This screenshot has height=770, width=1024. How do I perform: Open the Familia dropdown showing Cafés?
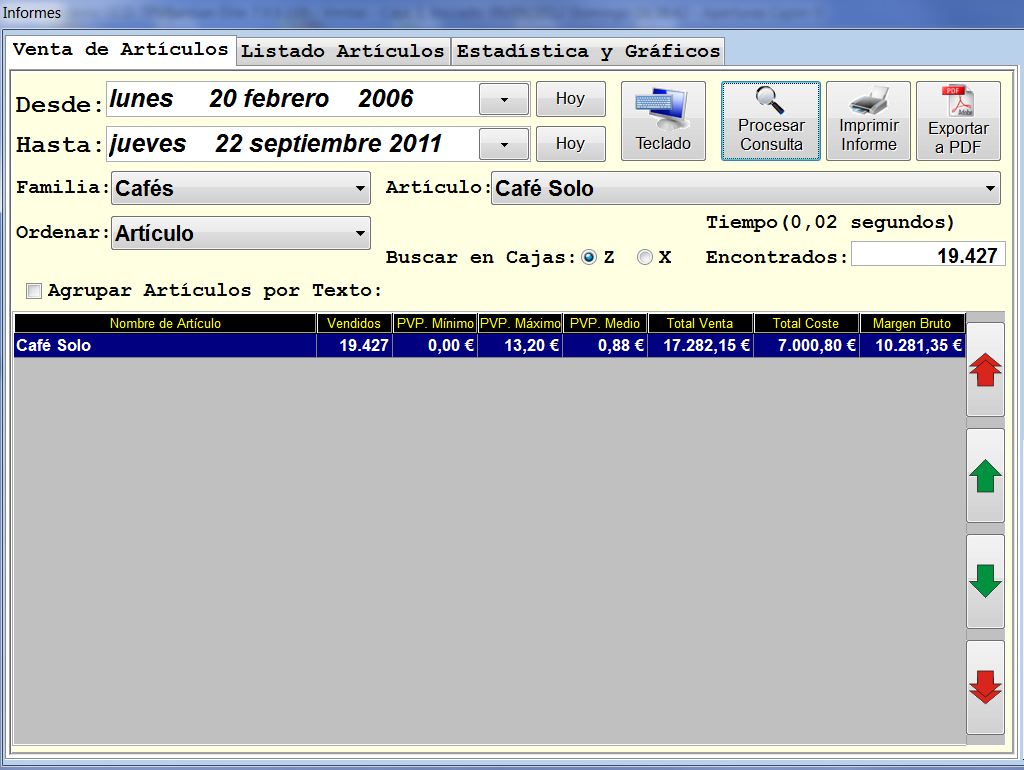pyautogui.click(x=240, y=188)
